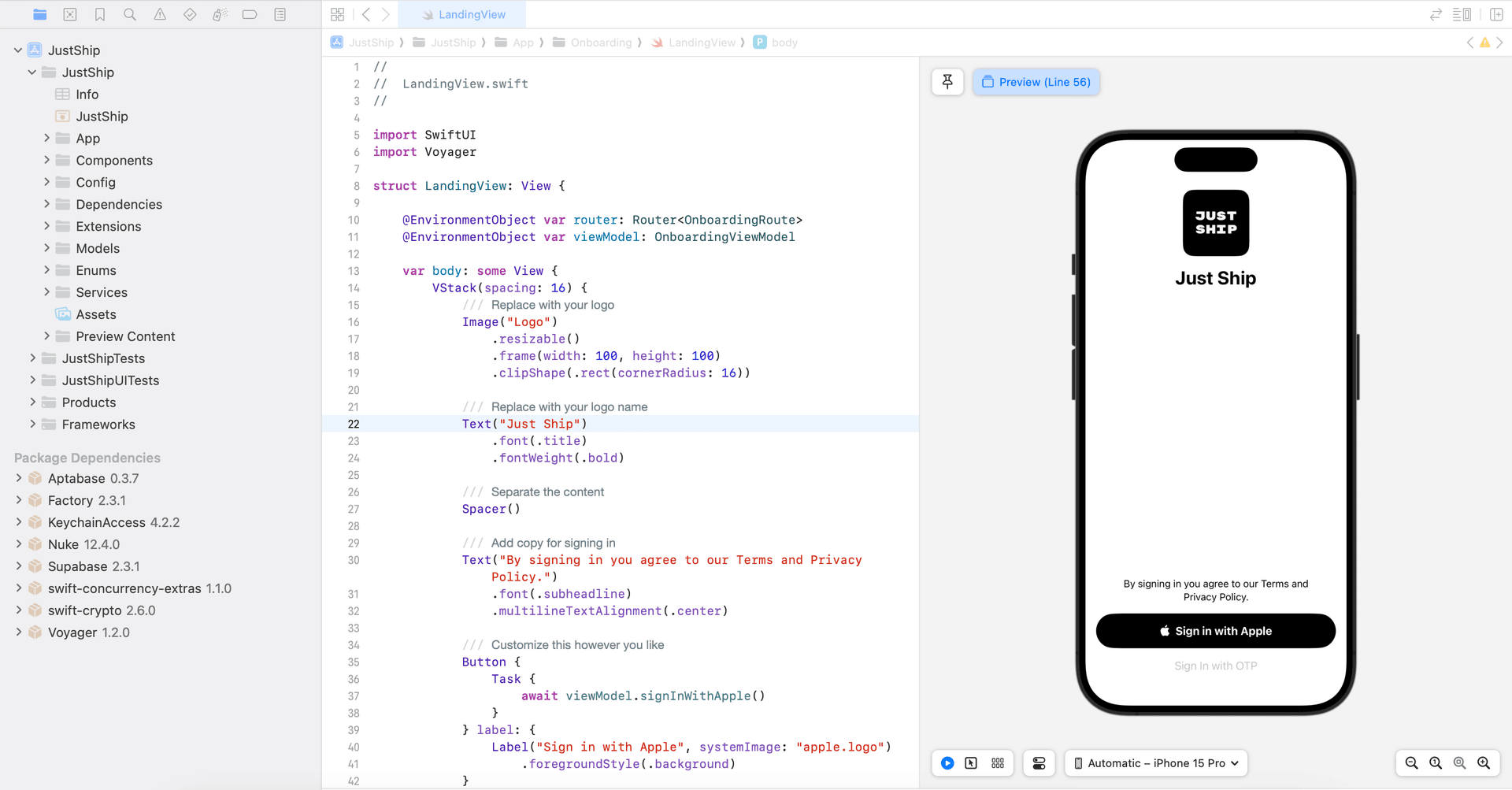Open the Issue navigator warning icon
1512x790 pixels.
(160, 14)
